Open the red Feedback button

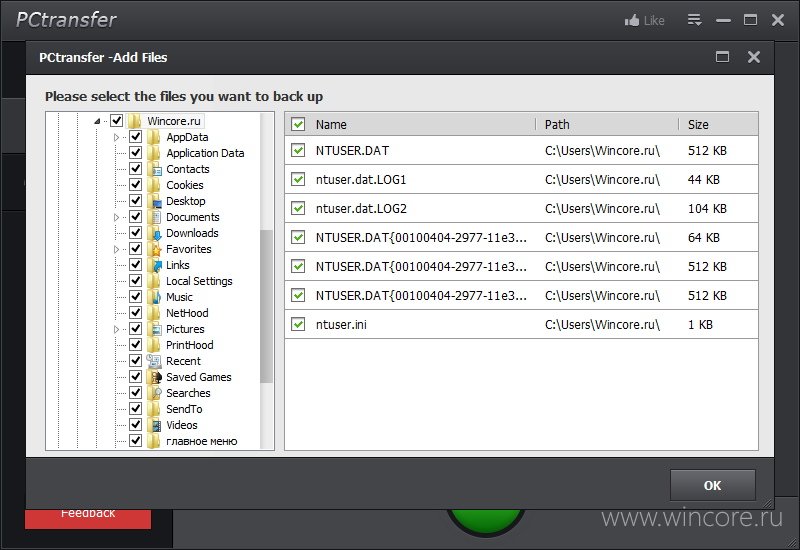click(88, 518)
